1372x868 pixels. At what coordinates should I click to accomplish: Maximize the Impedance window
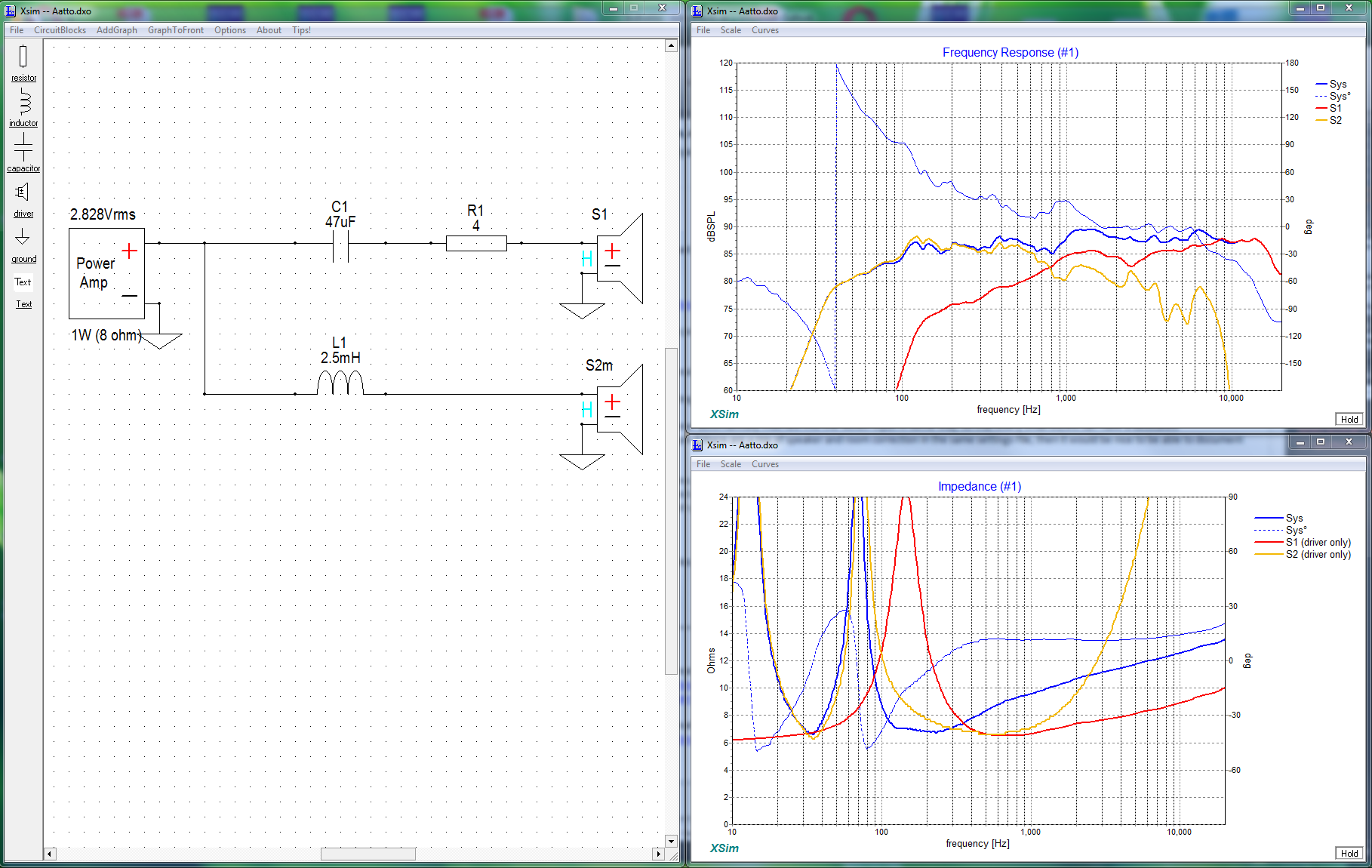click(x=1321, y=442)
